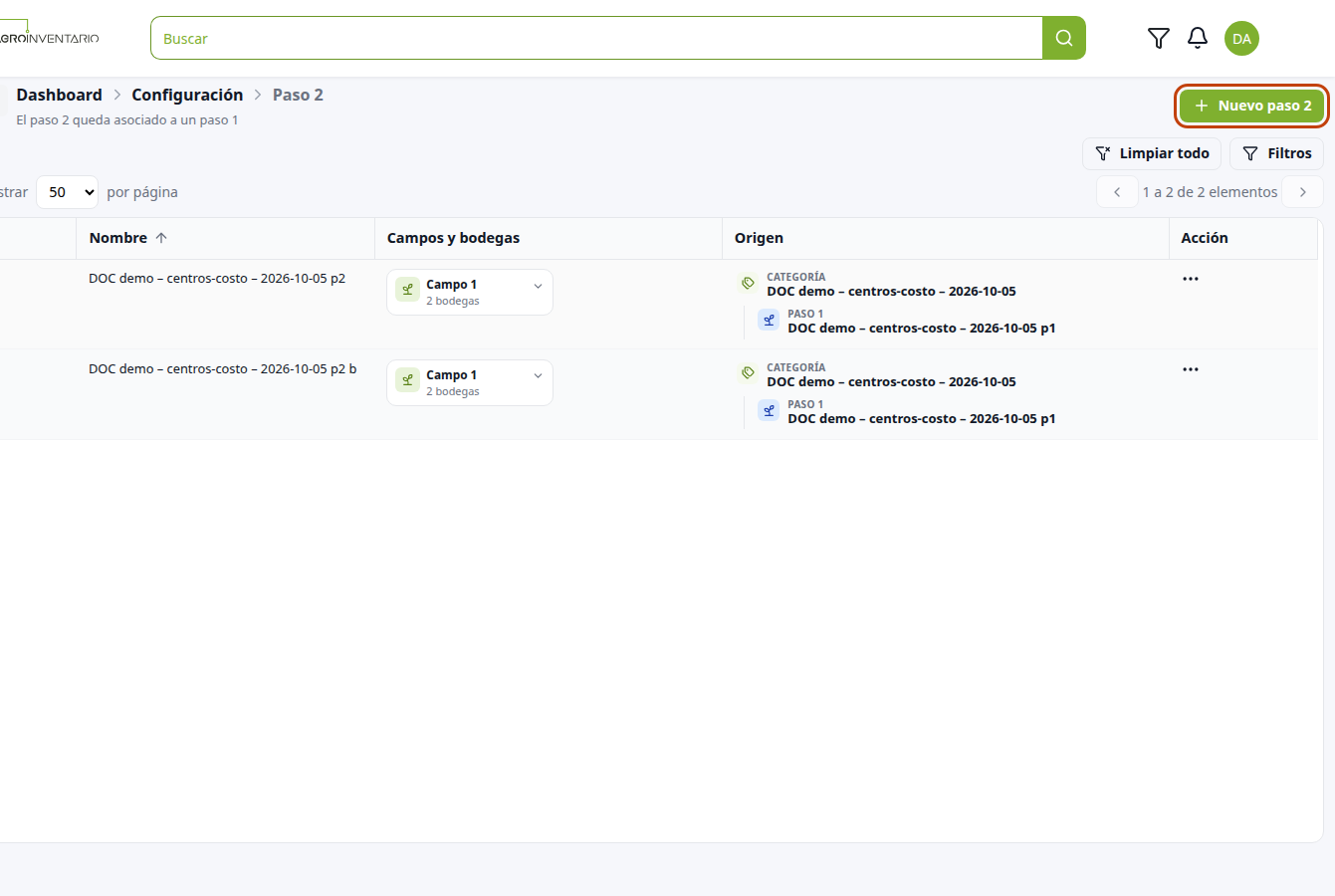Open the rows per page dropdown
1335x896 pixels.
click(x=67, y=192)
